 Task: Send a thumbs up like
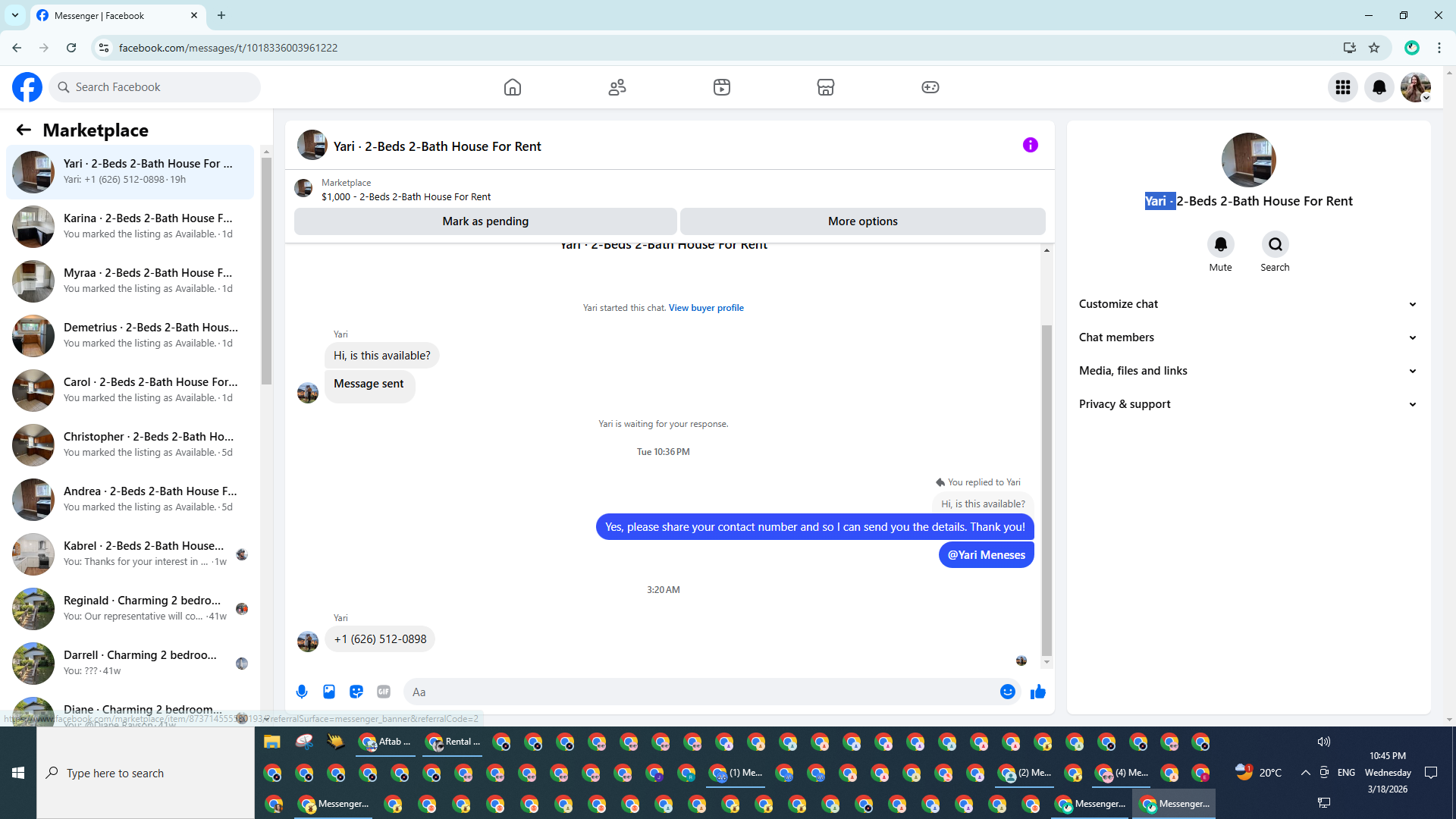pyautogui.click(x=1038, y=692)
